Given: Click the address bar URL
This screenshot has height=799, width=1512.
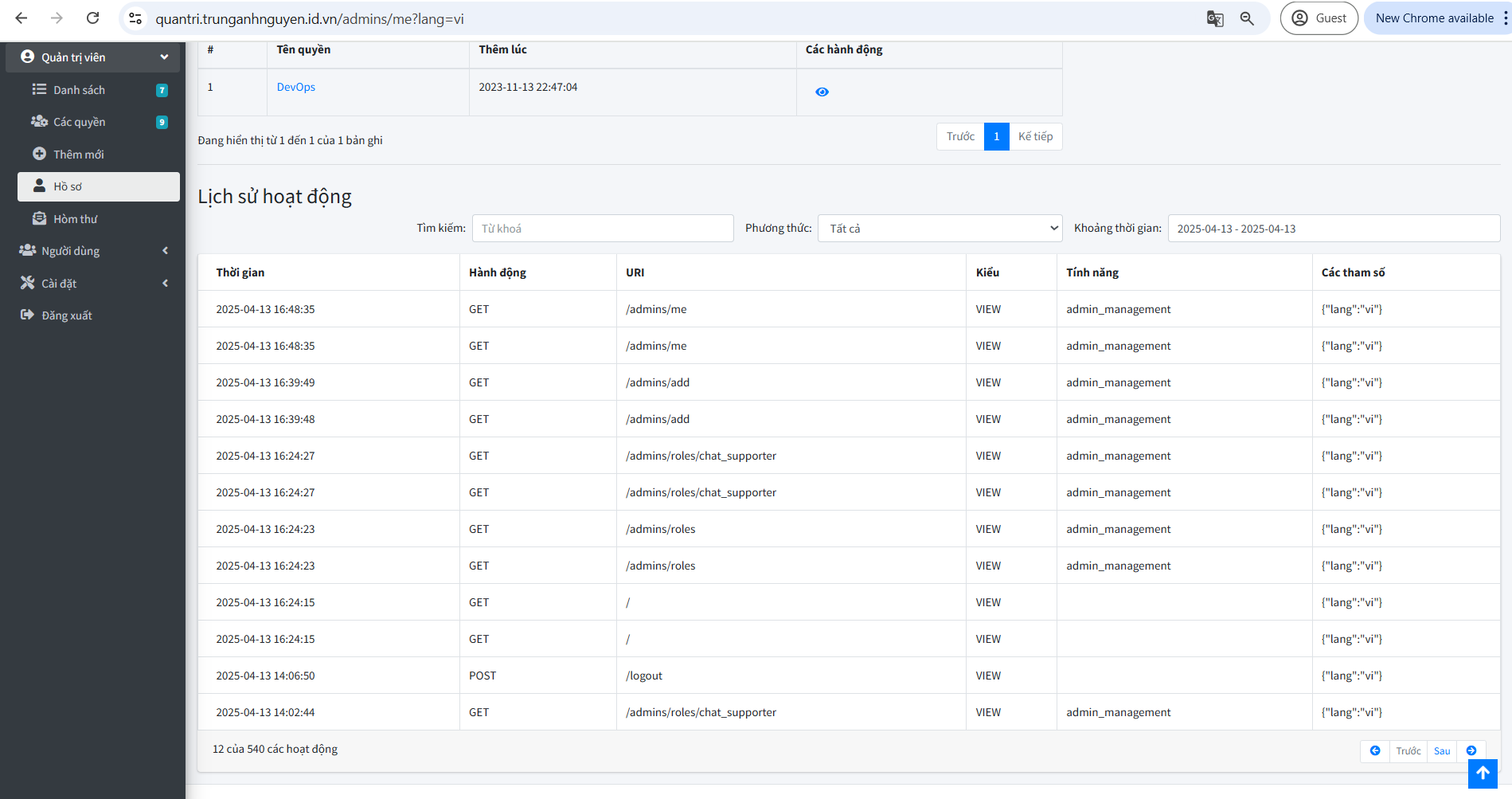Looking at the screenshot, I should (310, 19).
